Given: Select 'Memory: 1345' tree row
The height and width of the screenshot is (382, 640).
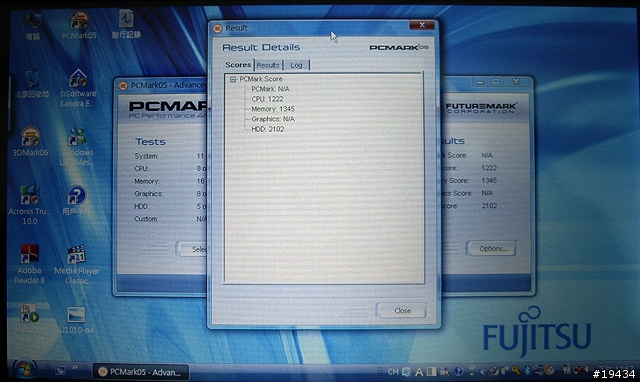Looking at the screenshot, I should (273, 109).
